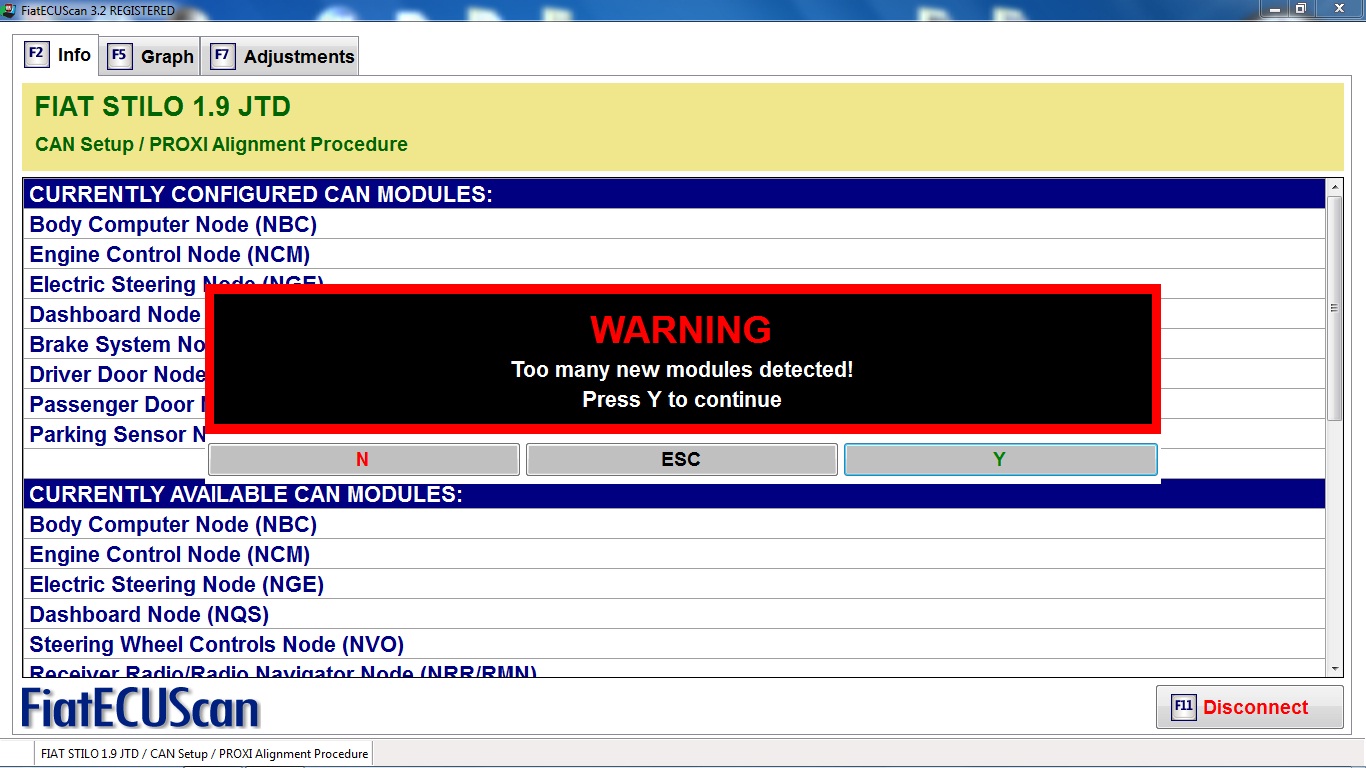Click CURRENTLY CONFIGURED CAN MODULES header
This screenshot has height=768, width=1366.
tap(675, 194)
